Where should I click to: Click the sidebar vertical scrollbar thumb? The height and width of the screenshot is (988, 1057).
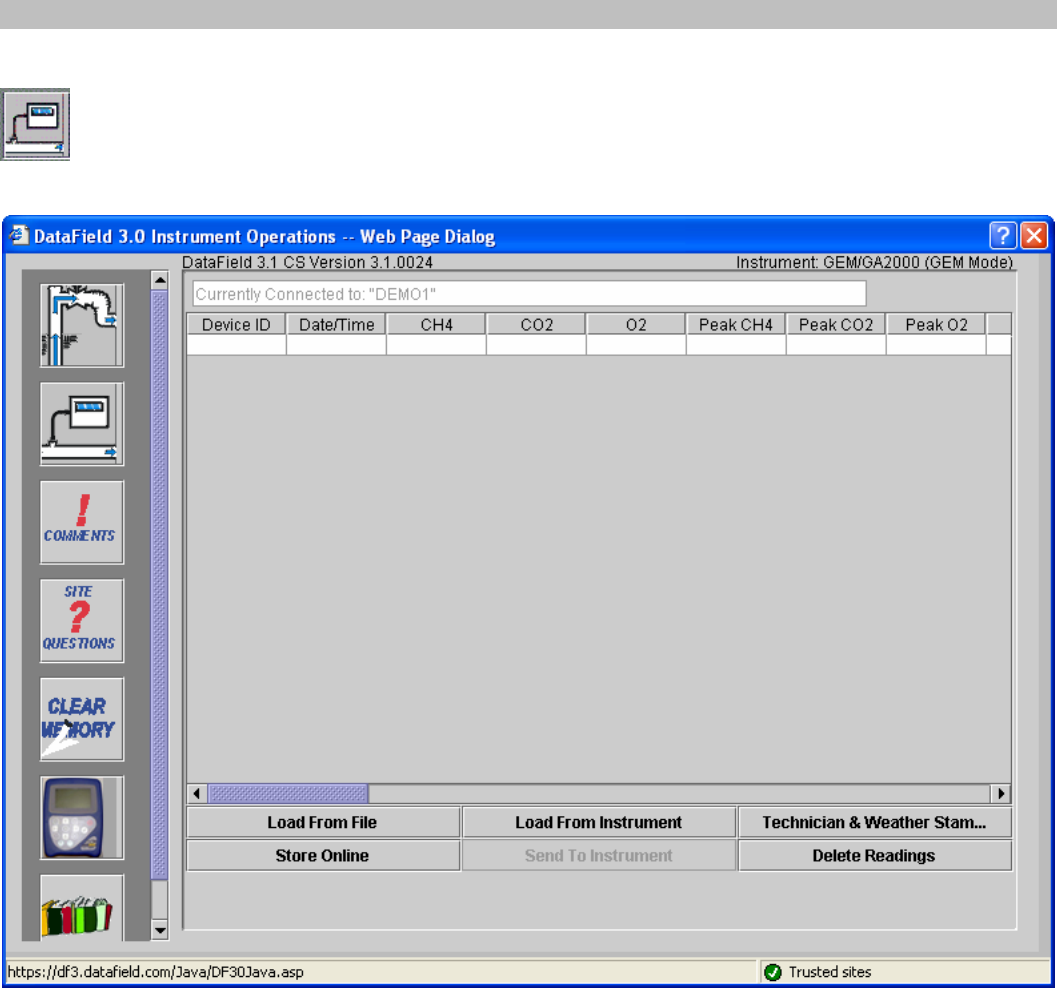pos(160,585)
